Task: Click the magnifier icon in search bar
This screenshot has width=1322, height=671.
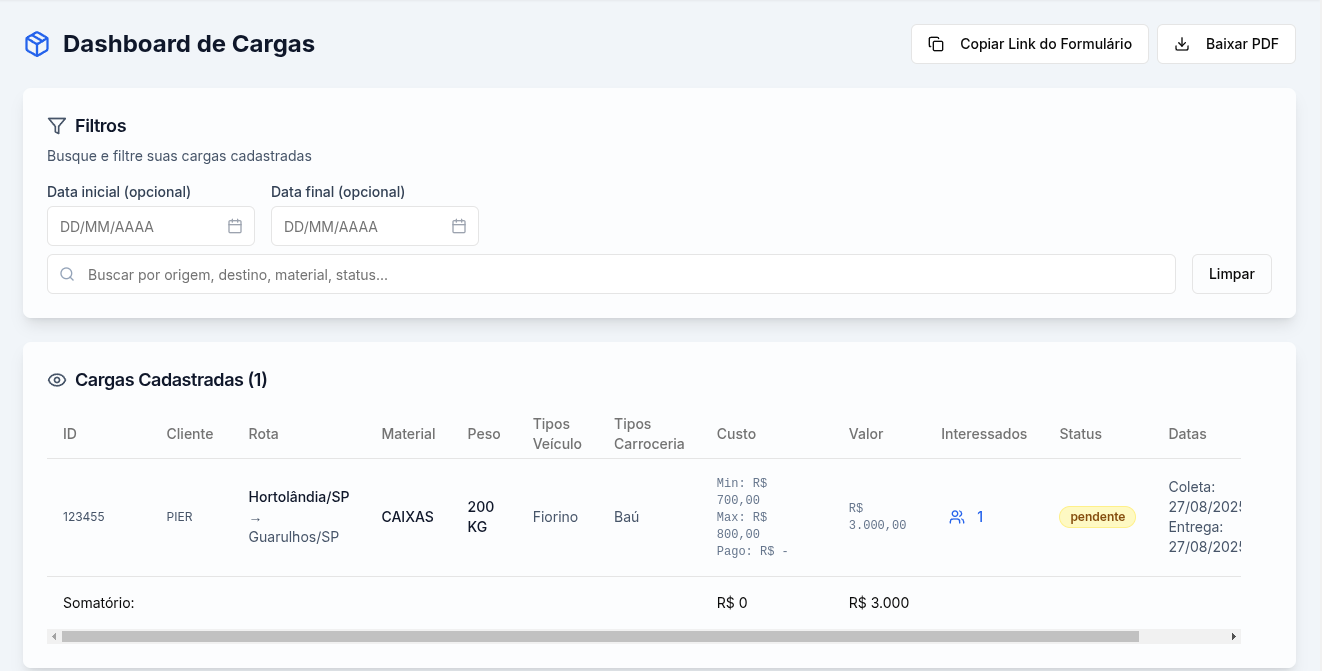Action: click(68, 274)
